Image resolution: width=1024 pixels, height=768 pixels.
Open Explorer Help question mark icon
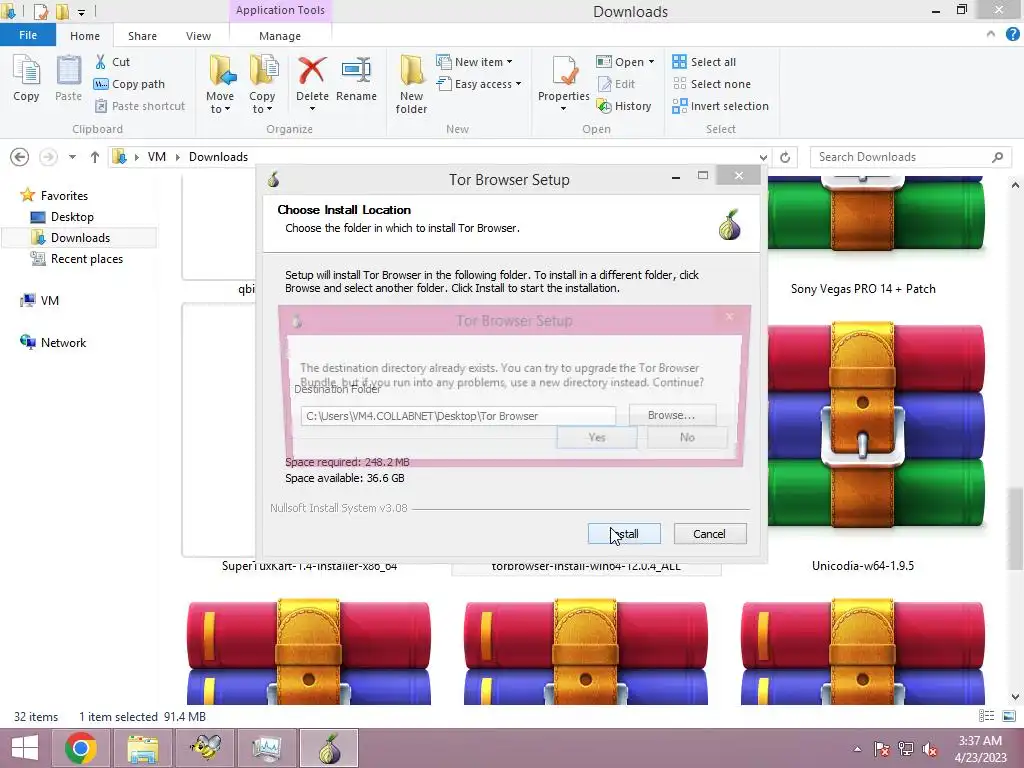tap(1013, 35)
